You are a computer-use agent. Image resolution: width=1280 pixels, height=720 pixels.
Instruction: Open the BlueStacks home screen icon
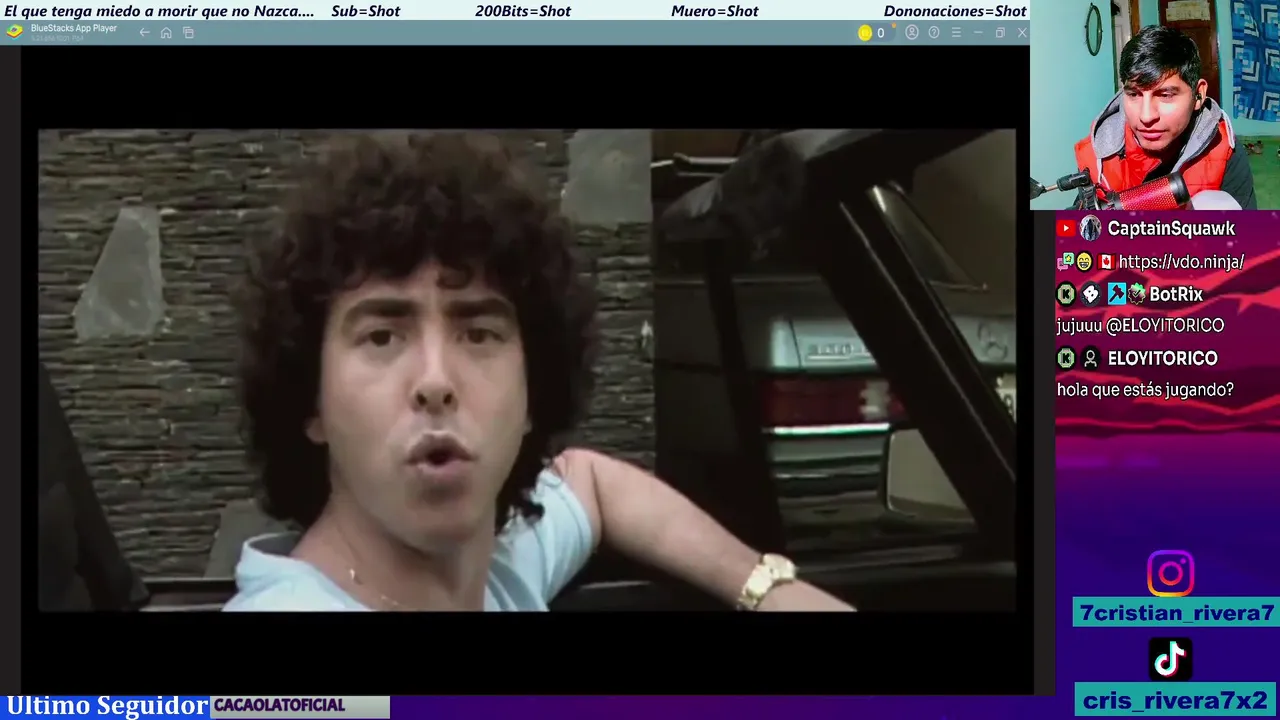(x=166, y=33)
